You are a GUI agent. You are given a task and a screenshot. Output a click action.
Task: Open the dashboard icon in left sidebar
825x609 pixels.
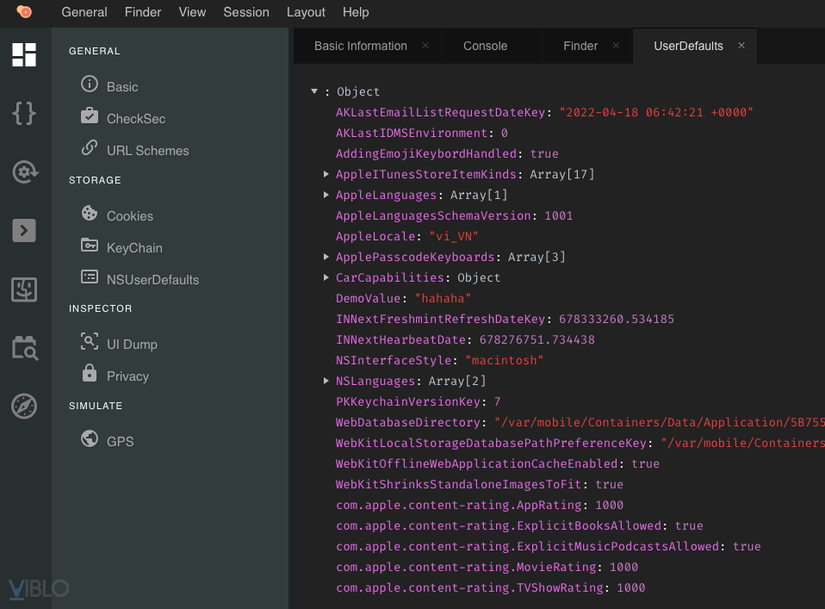(24, 55)
